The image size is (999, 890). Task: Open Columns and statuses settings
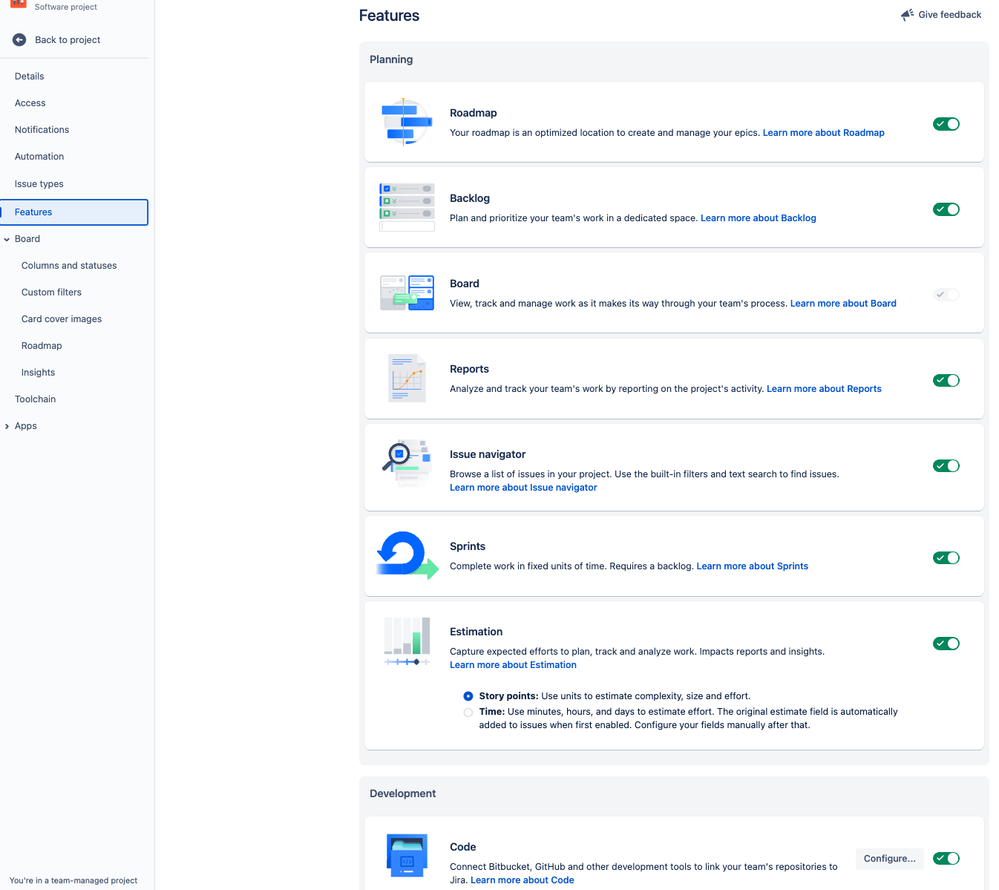69,266
